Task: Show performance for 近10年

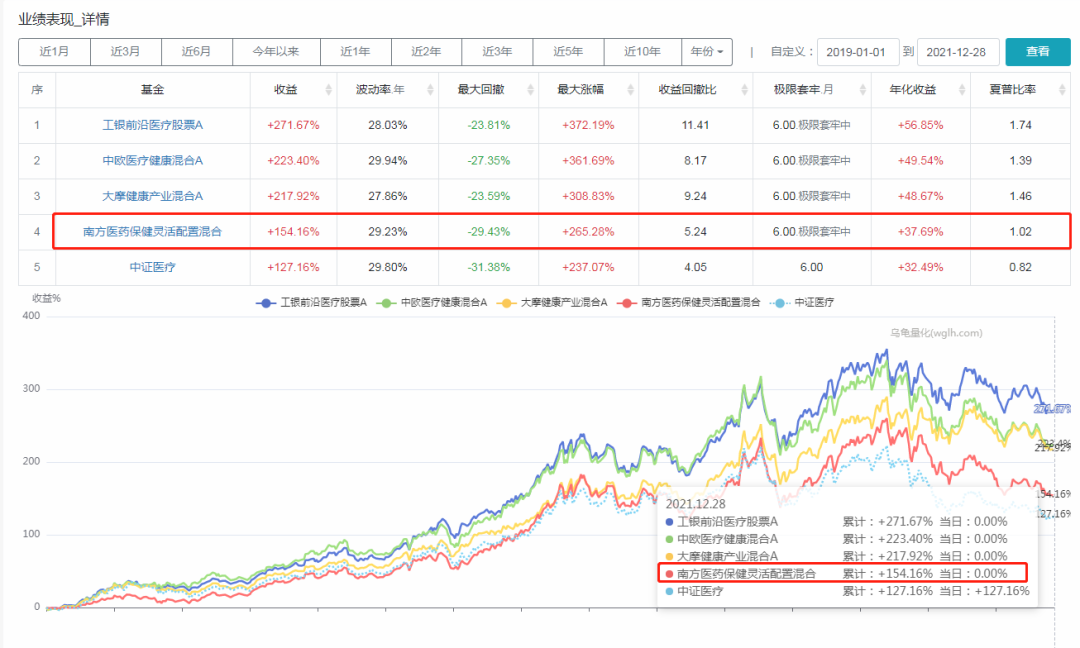Action: [x=643, y=52]
